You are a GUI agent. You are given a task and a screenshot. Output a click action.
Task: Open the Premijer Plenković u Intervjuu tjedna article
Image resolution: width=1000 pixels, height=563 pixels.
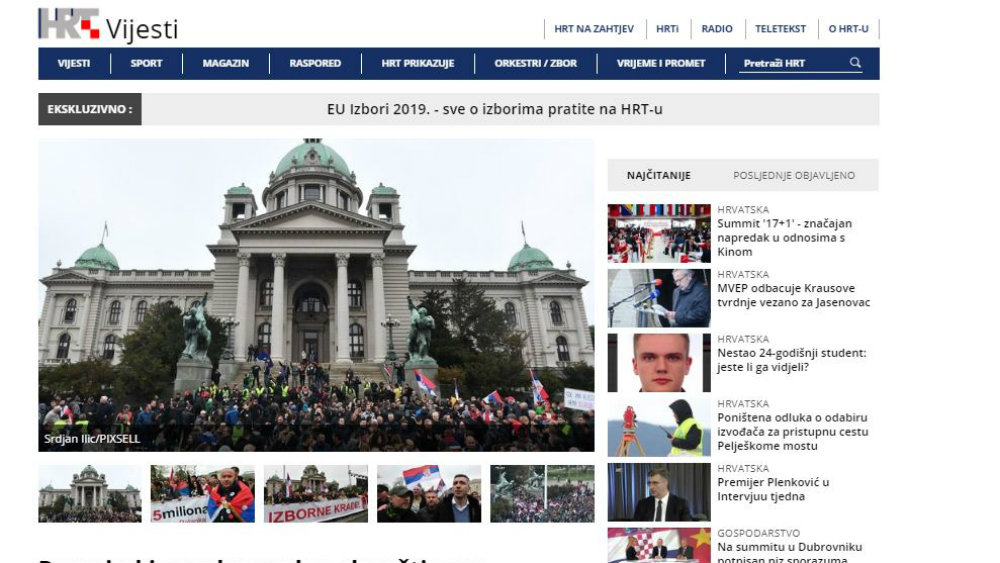773,489
